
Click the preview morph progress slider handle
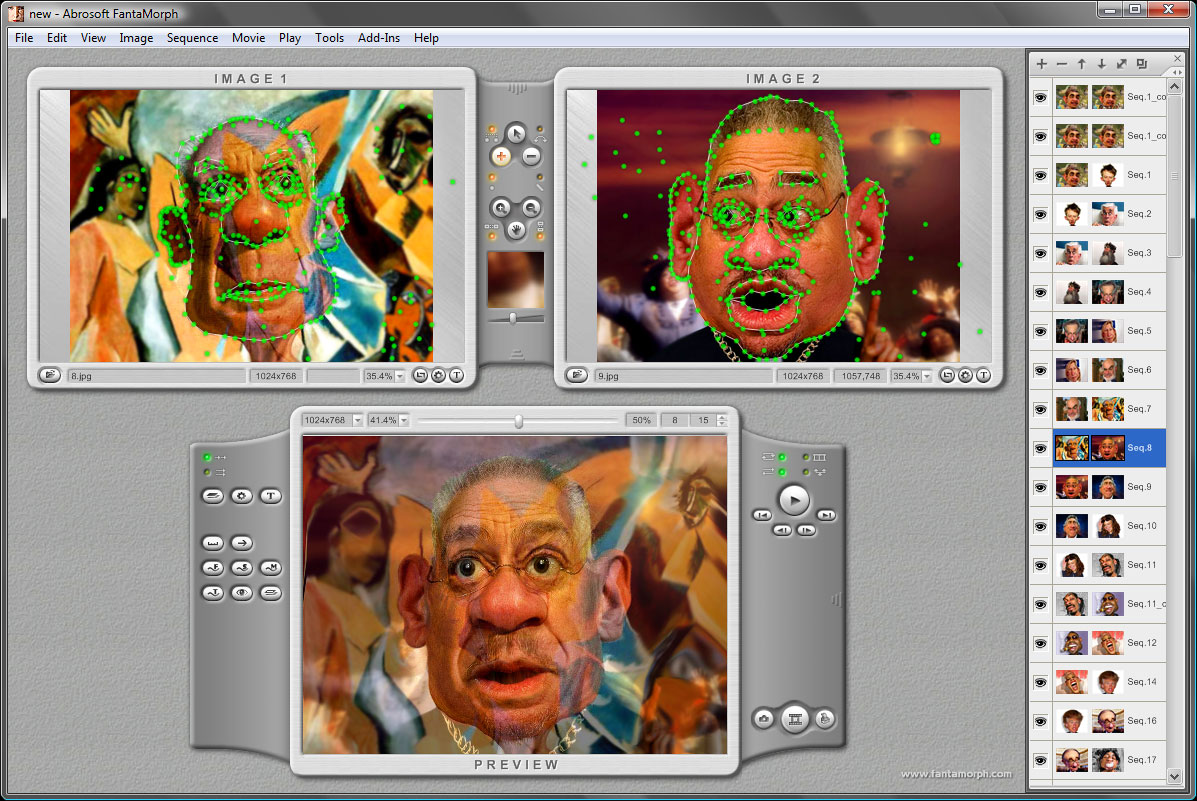(518, 421)
